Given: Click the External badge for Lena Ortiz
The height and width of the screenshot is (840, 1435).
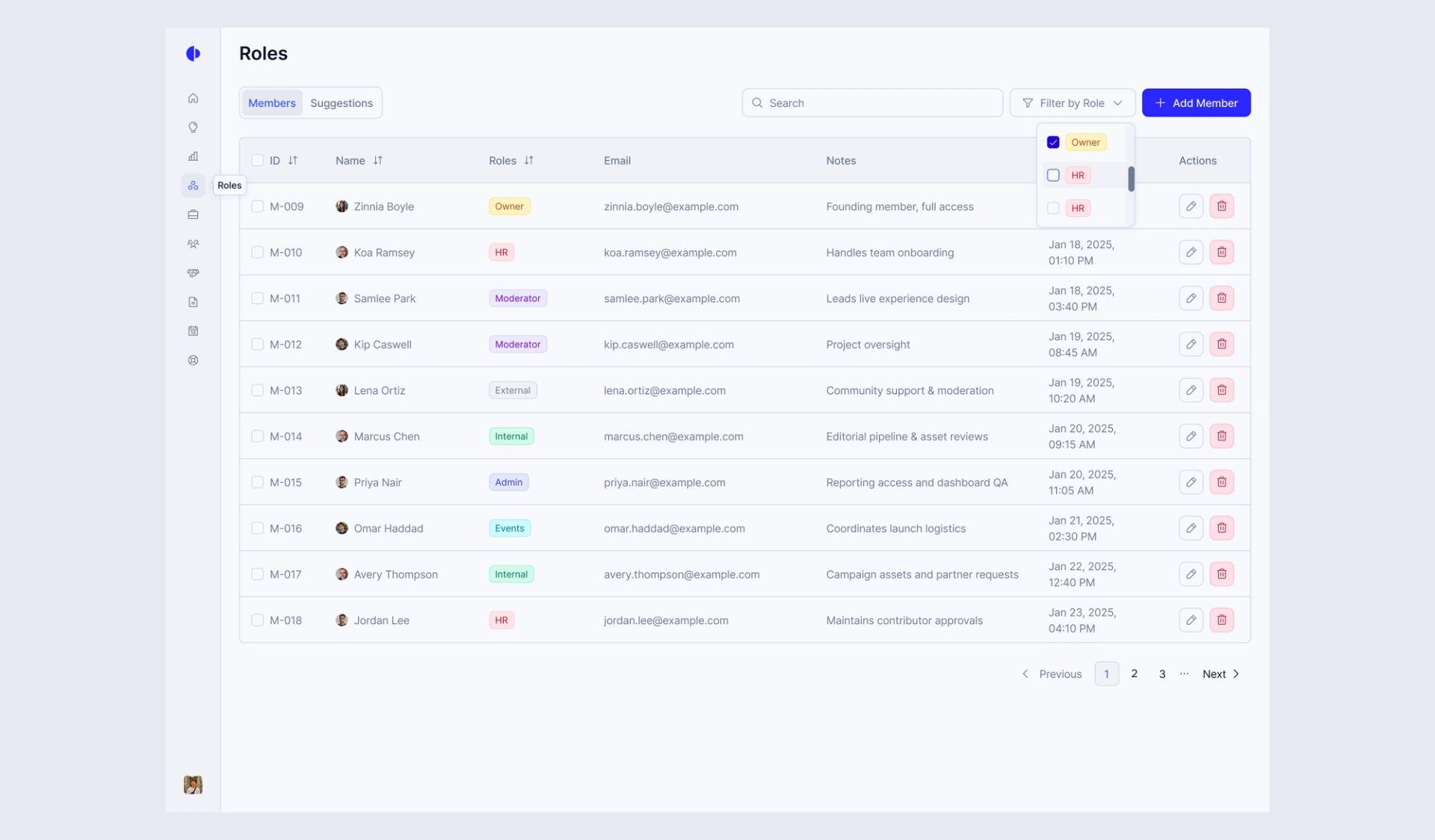Looking at the screenshot, I should pyautogui.click(x=512, y=390).
